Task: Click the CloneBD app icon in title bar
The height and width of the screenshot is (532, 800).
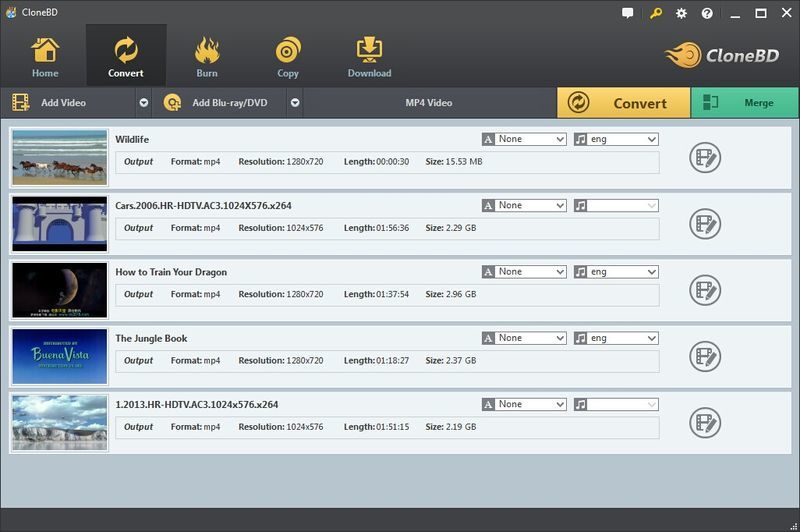Action: point(11,12)
